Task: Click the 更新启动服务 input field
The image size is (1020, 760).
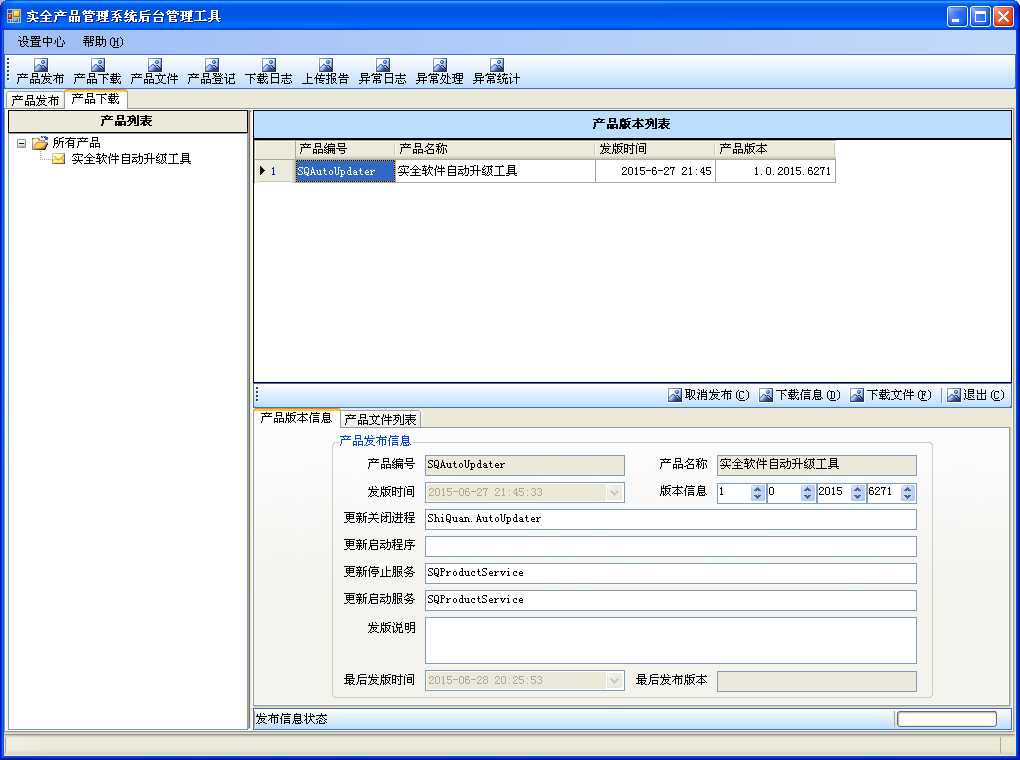Action: pyautogui.click(x=671, y=600)
